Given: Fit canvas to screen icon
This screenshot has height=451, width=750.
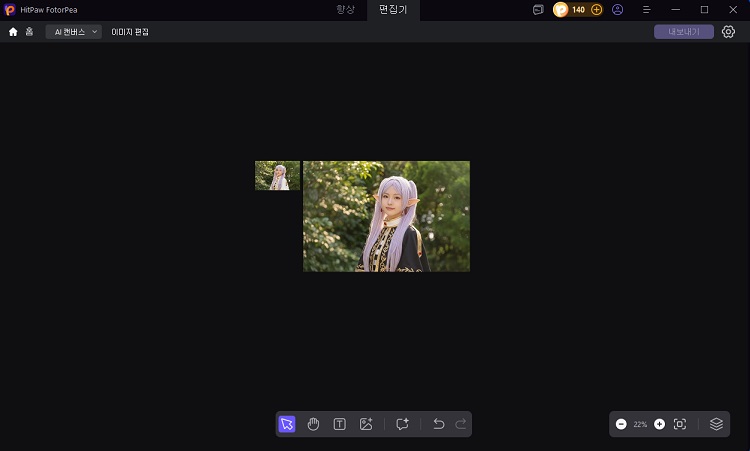Looking at the screenshot, I should pos(680,424).
